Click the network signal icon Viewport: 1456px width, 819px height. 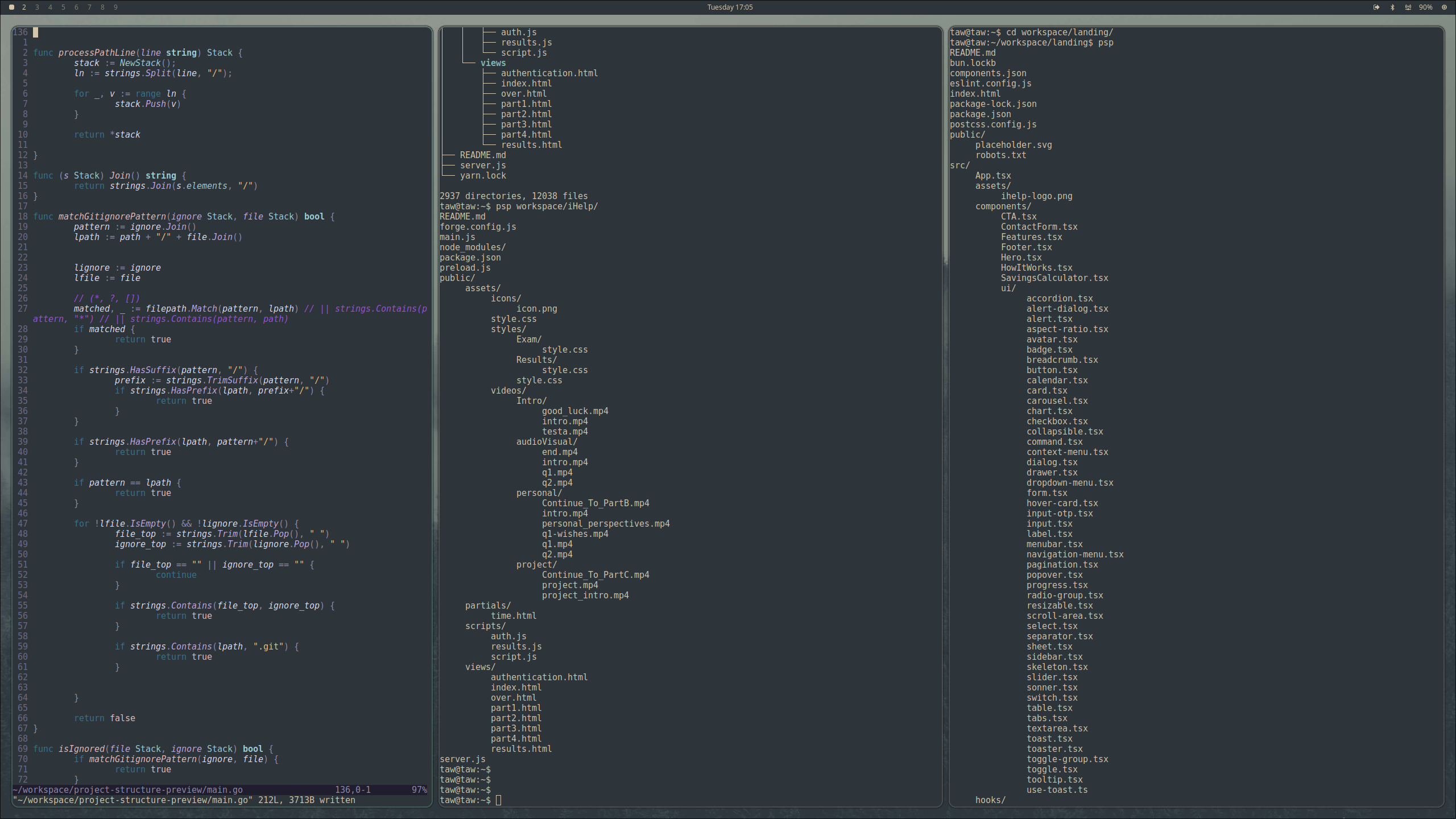tap(1408, 7)
